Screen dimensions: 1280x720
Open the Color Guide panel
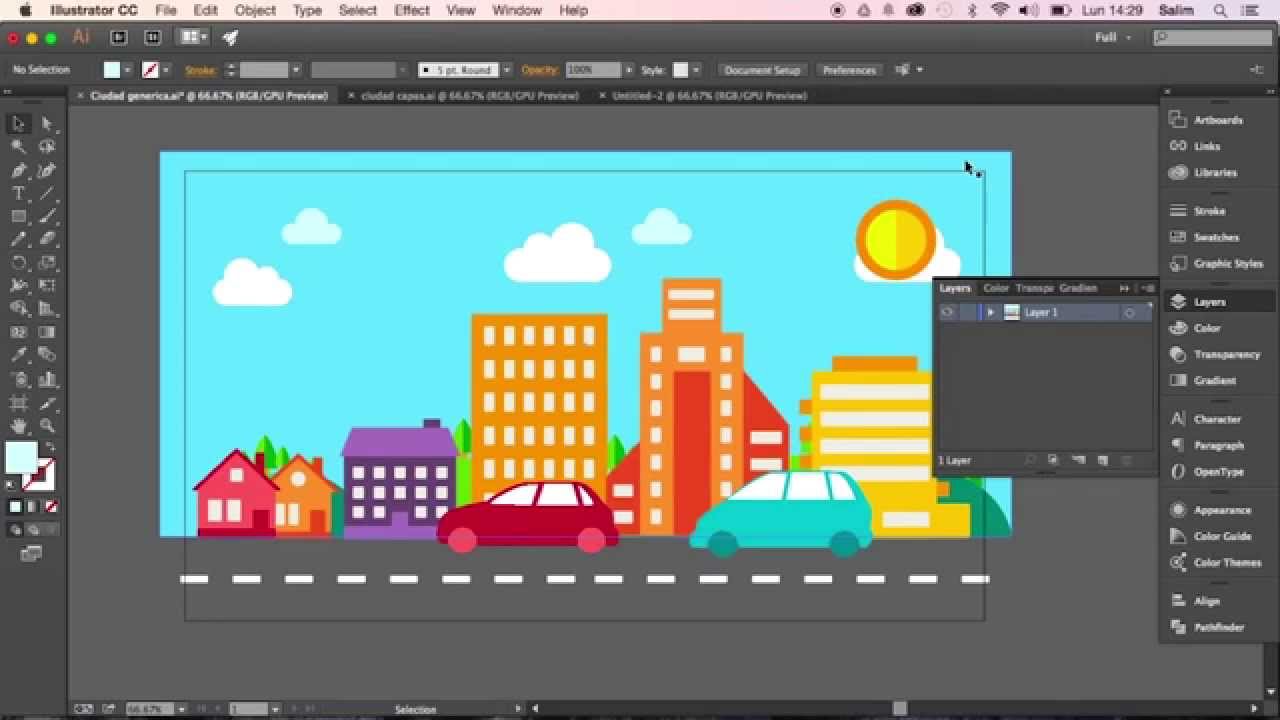point(1210,536)
